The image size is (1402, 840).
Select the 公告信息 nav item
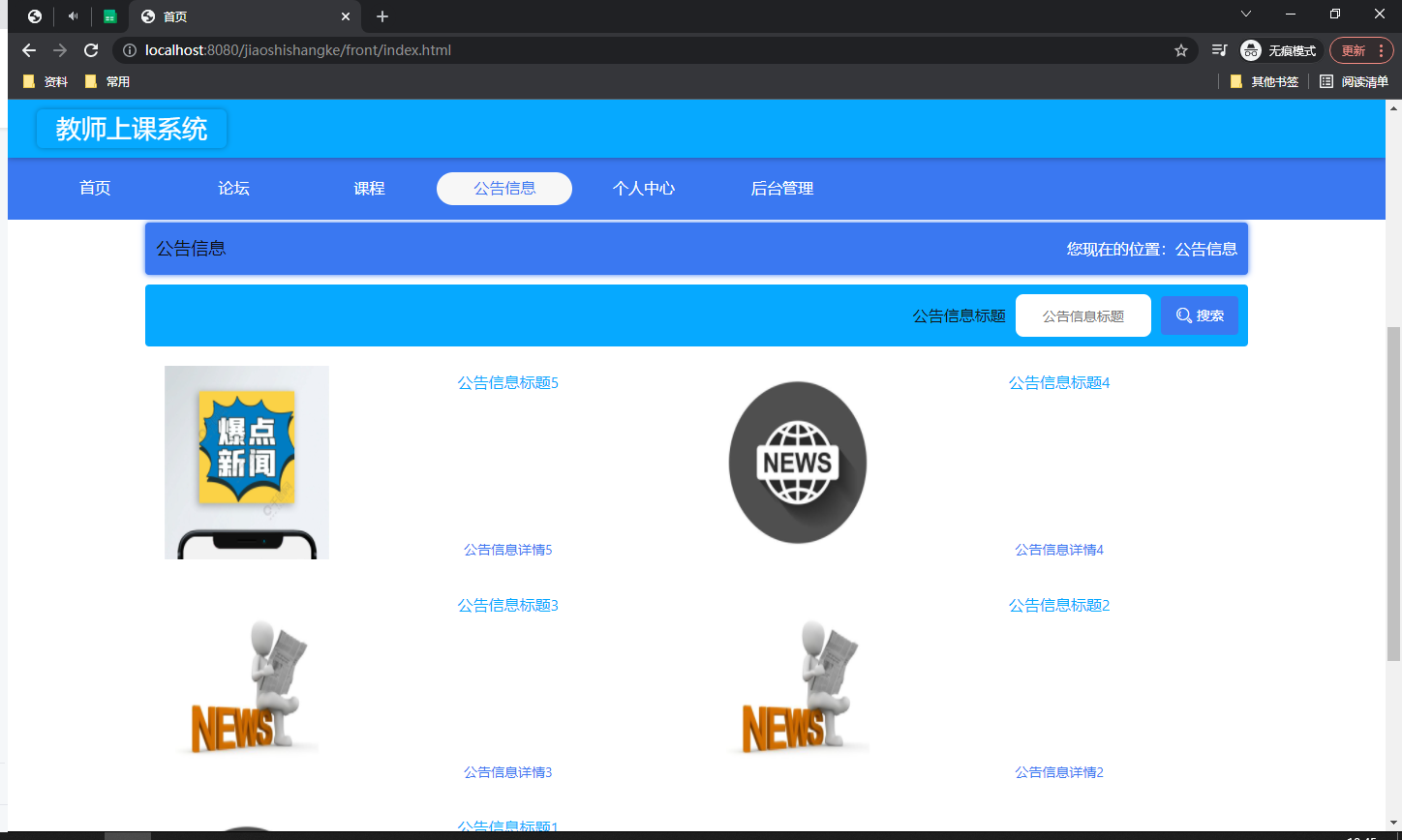[x=504, y=189]
